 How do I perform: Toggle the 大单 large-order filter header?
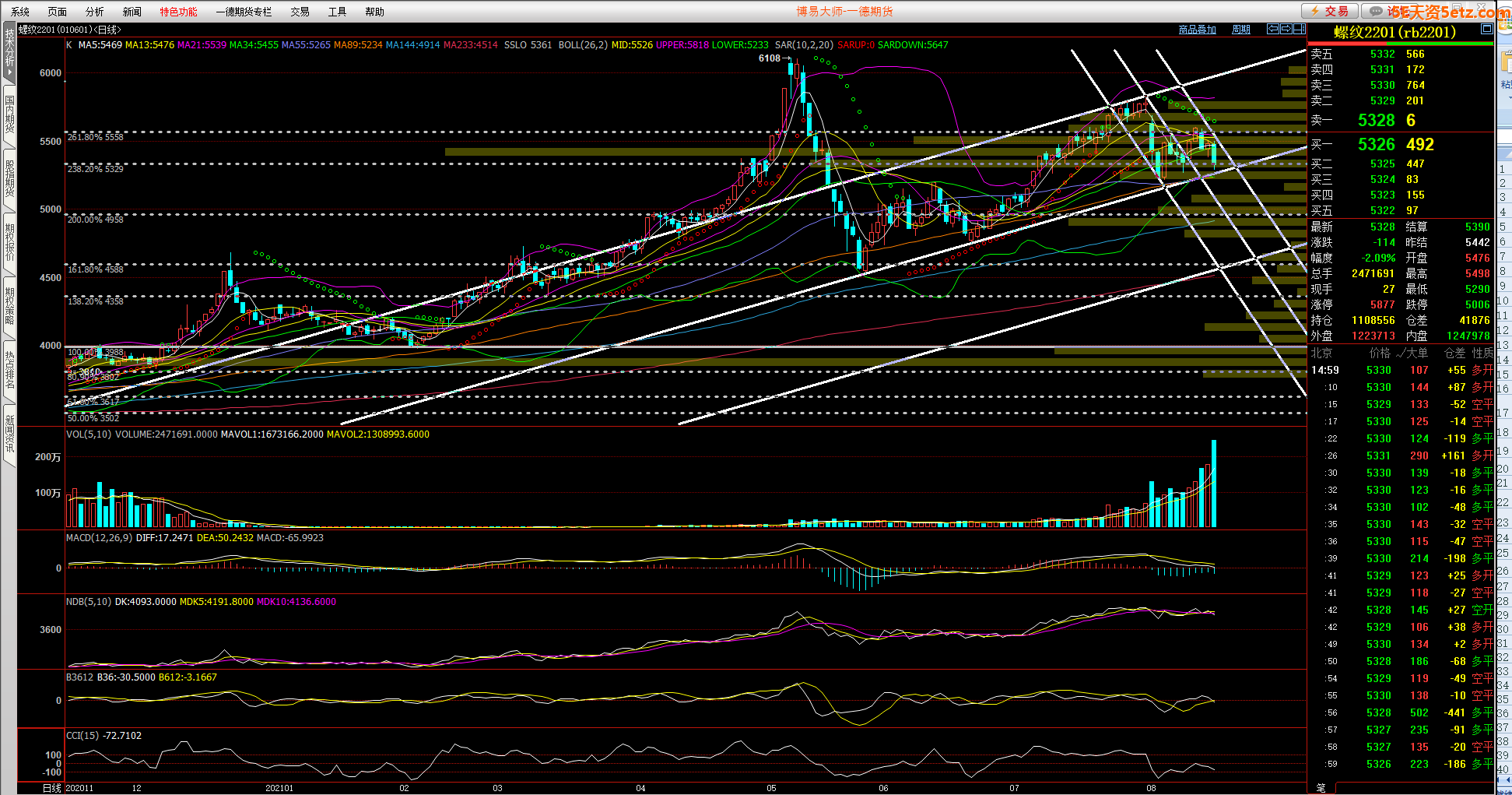[1416, 353]
